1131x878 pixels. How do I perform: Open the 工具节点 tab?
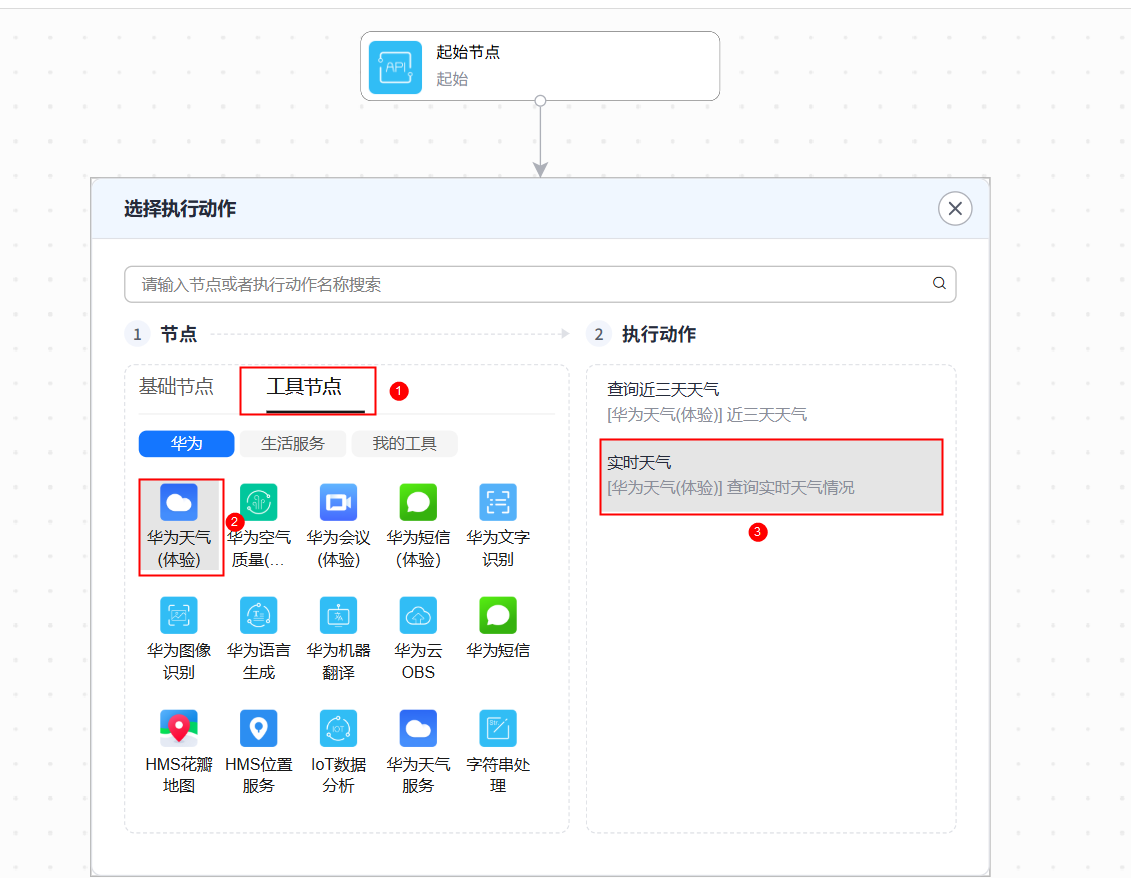304,387
